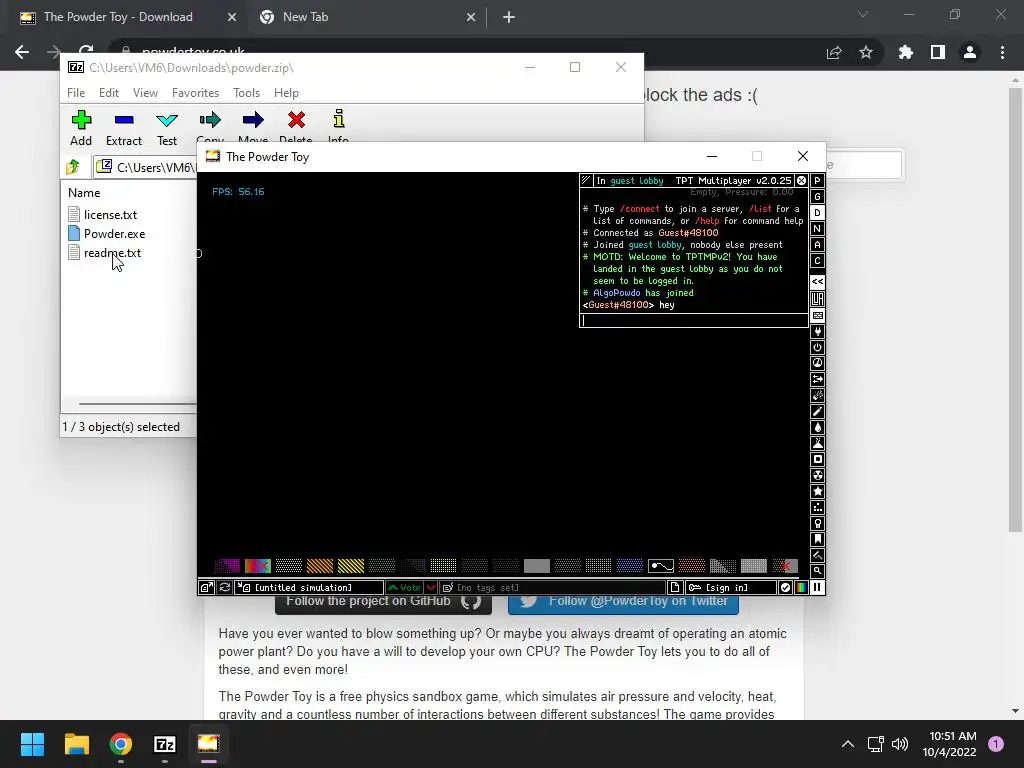Click Extract in the 7-Zip toolbar
This screenshot has height=768, width=1024.
click(123, 129)
